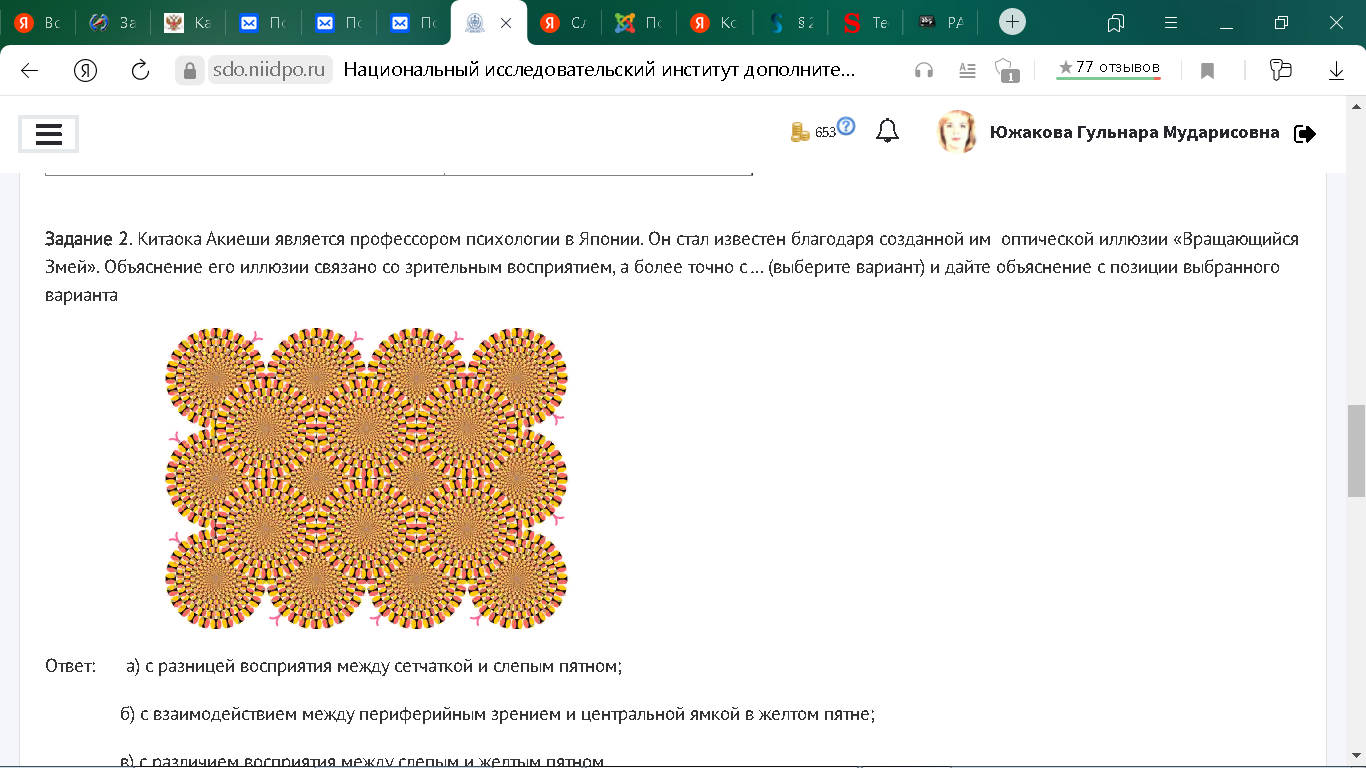Select answer option а) about сетчаткой и слепым пятном
1366x768 pixels.
pyautogui.click(x=374, y=666)
